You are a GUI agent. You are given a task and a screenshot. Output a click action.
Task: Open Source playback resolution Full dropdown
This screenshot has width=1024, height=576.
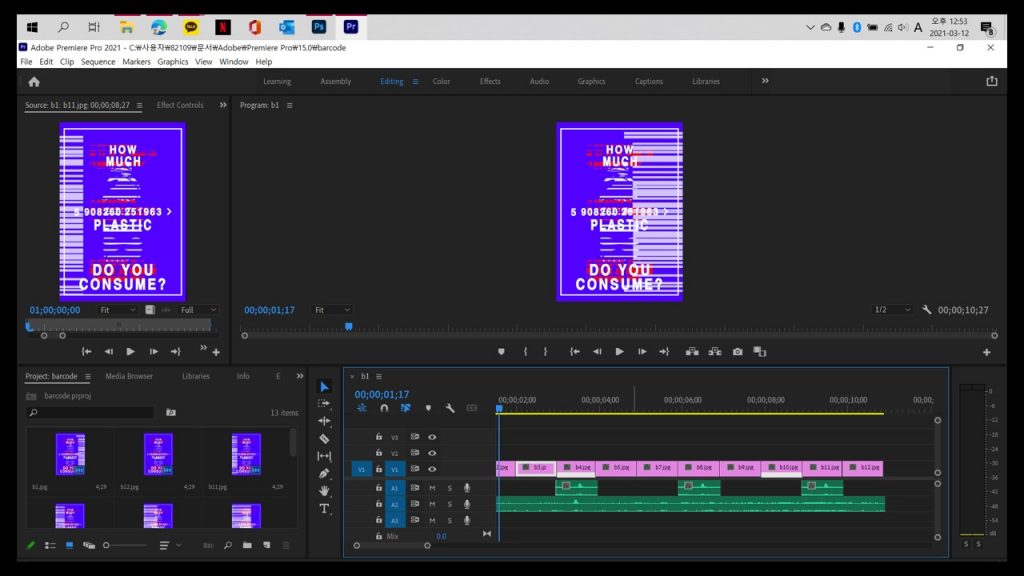(x=198, y=310)
